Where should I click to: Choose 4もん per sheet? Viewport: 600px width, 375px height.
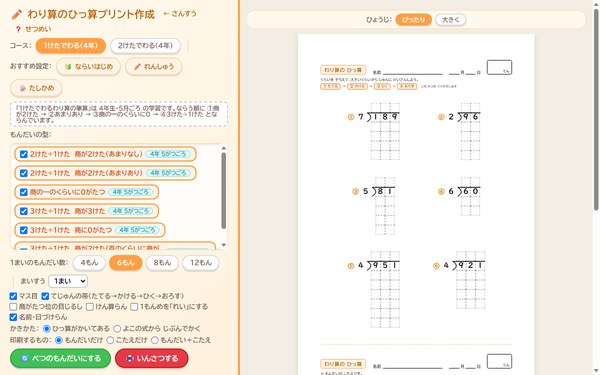[x=89, y=263]
